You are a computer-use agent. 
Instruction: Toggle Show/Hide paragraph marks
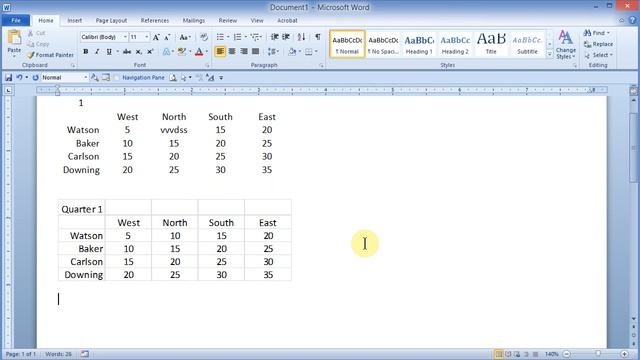tap(318, 37)
